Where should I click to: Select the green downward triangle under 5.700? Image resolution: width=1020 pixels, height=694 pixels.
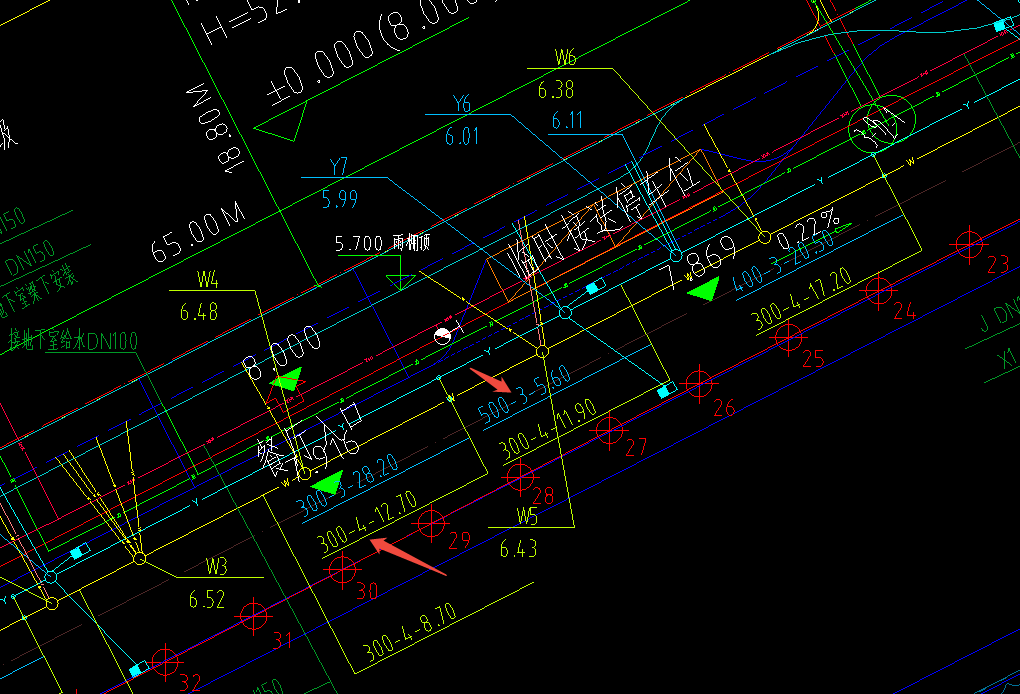[400, 282]
